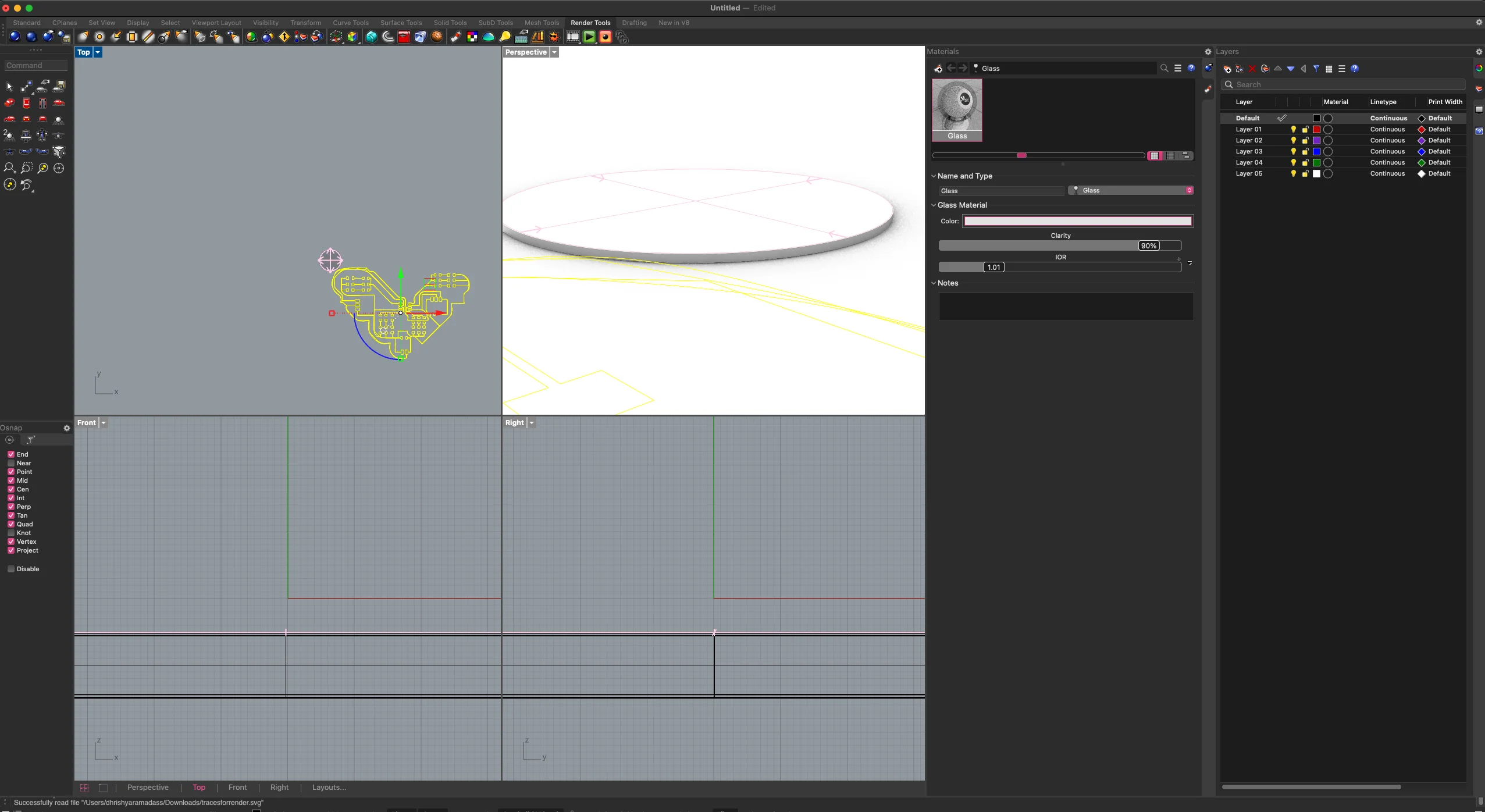Viewport: 1485px width, 812px height.
Task: Collapse the Notes section
Action: coord(934,283)
